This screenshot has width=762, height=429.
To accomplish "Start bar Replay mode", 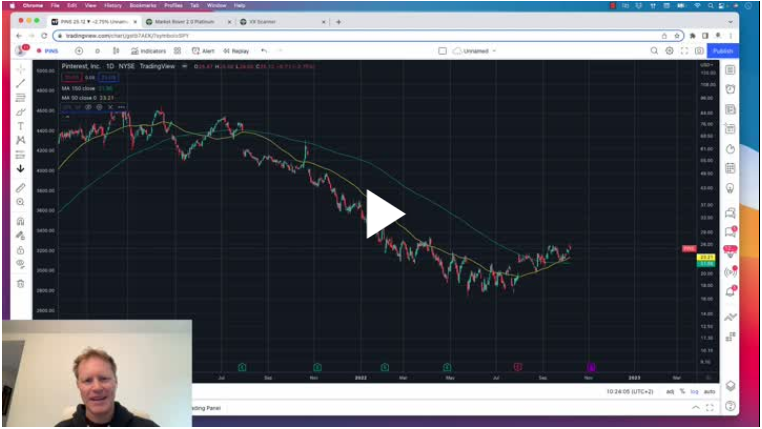I will pyautogui.click(x=236, y=51).
